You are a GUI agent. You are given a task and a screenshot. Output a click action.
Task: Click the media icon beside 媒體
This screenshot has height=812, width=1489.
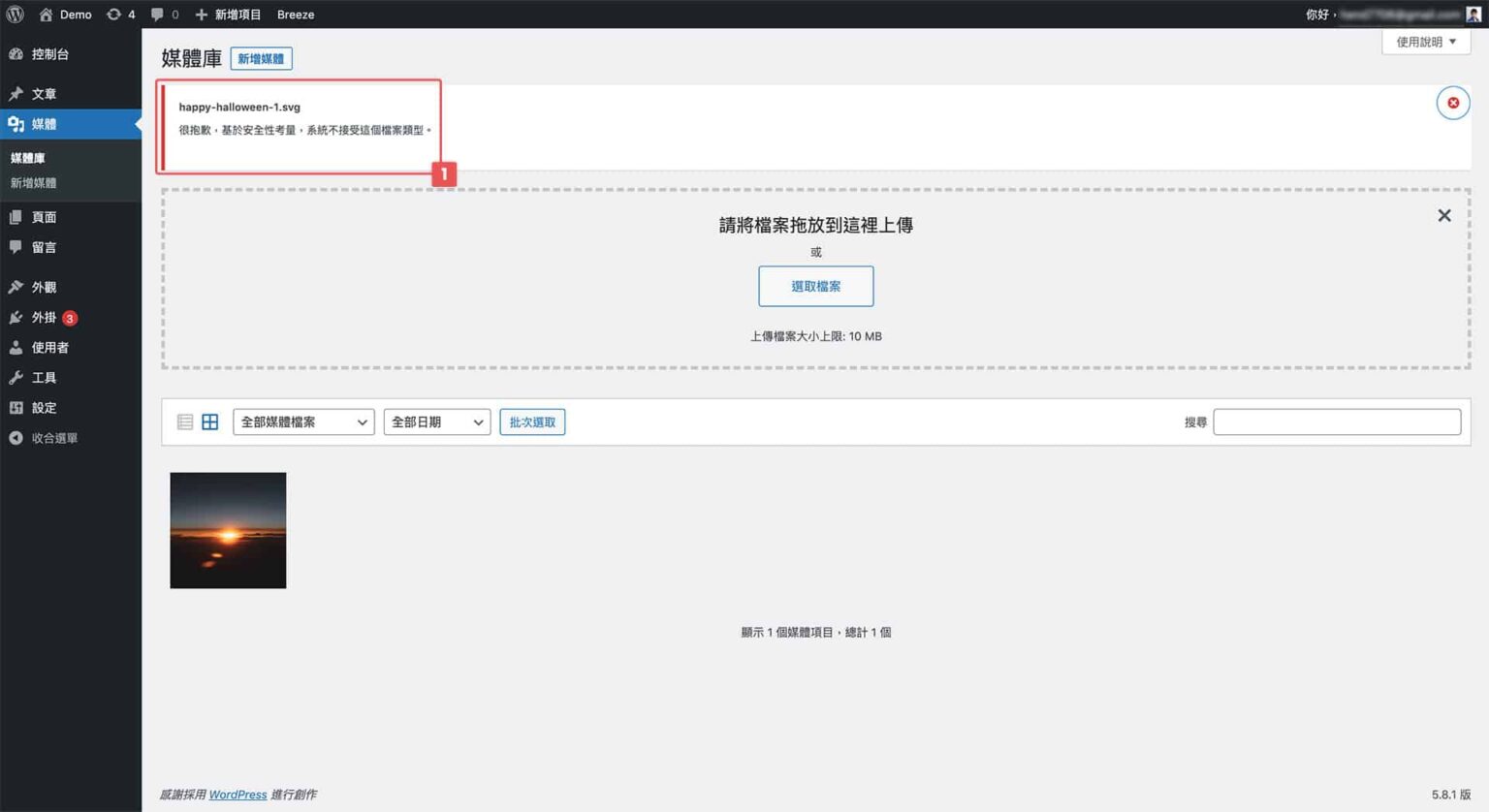(x=16, y=124)
